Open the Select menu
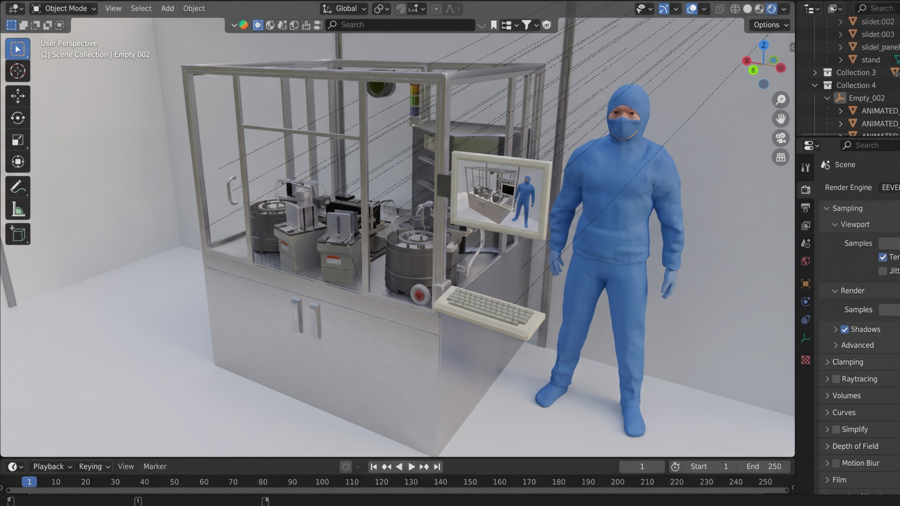 [141, 9]
